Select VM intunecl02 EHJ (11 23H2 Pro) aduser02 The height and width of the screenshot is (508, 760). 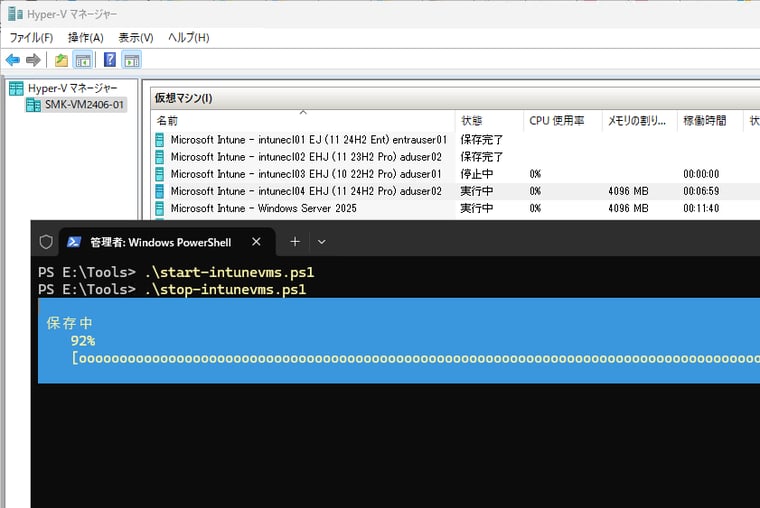[306, 157]
